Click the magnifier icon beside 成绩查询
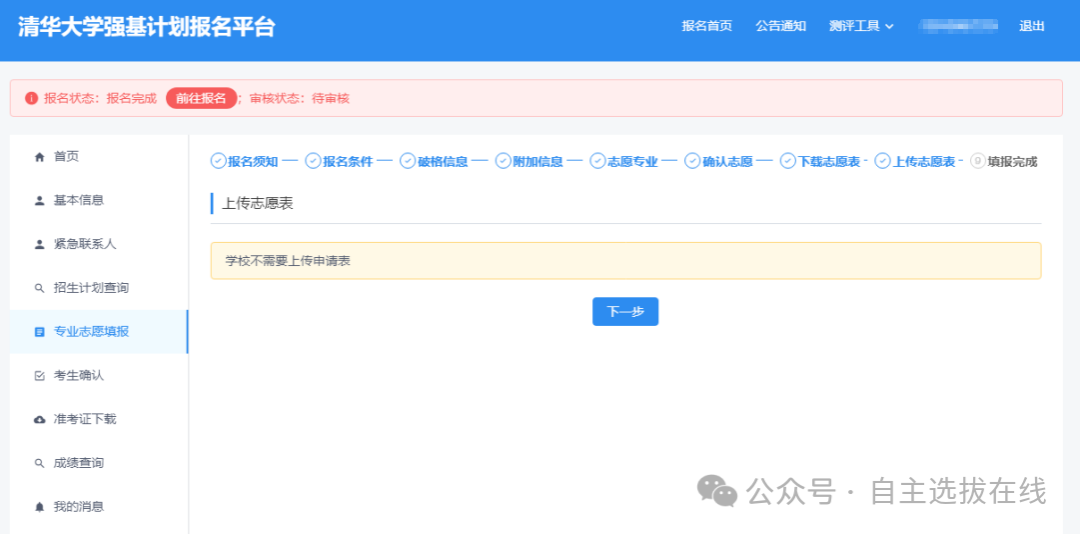Image resolution: width=1080 pixels, height=534 pixels. pos(40,463)
